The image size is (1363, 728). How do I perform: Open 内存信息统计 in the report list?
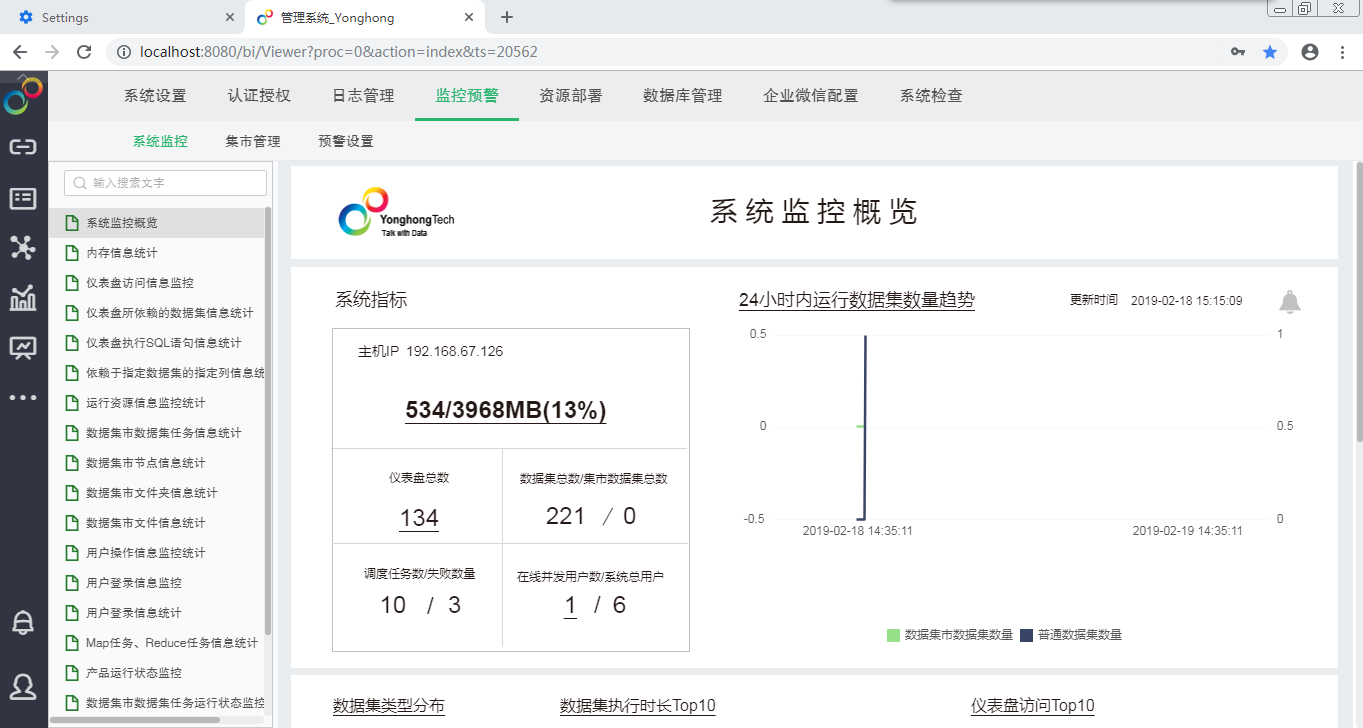coord(121,253)
